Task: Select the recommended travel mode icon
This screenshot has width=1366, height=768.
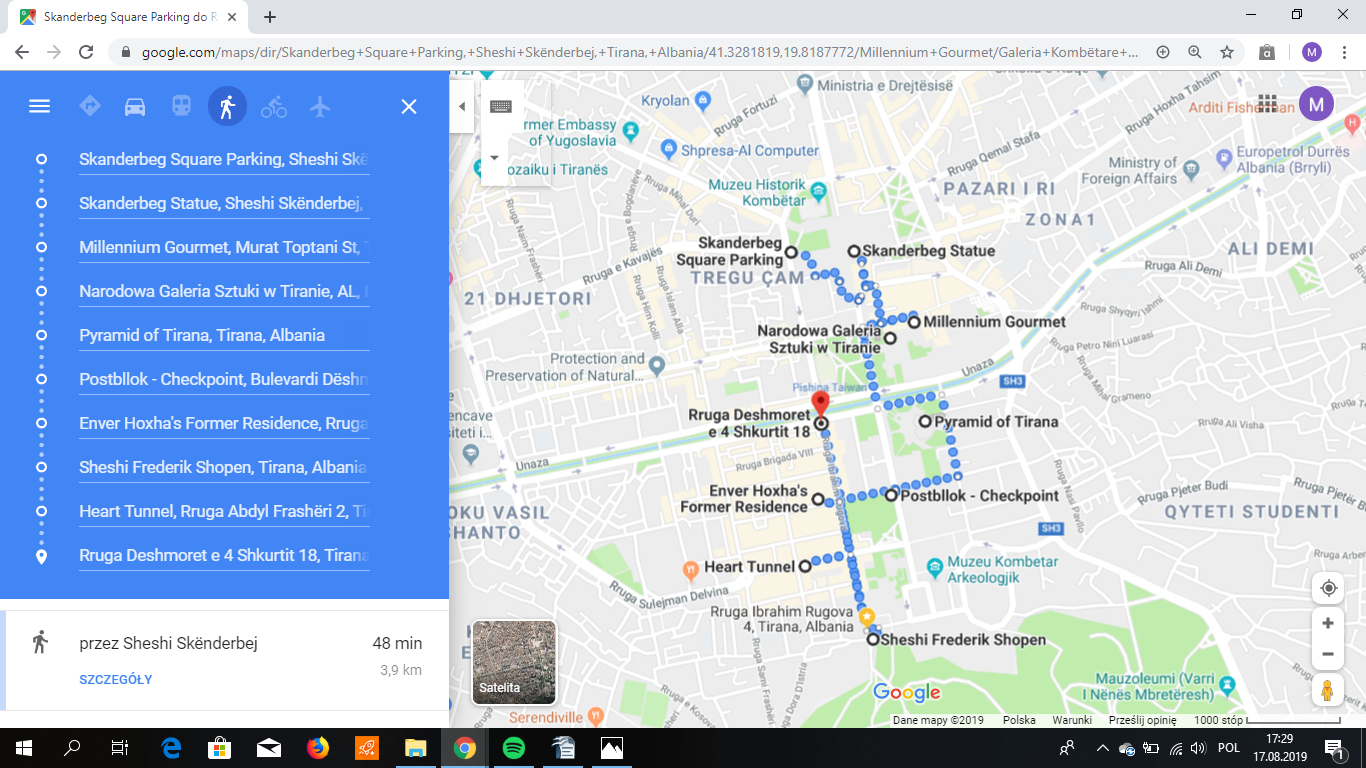Action: (x=90, y=106)
